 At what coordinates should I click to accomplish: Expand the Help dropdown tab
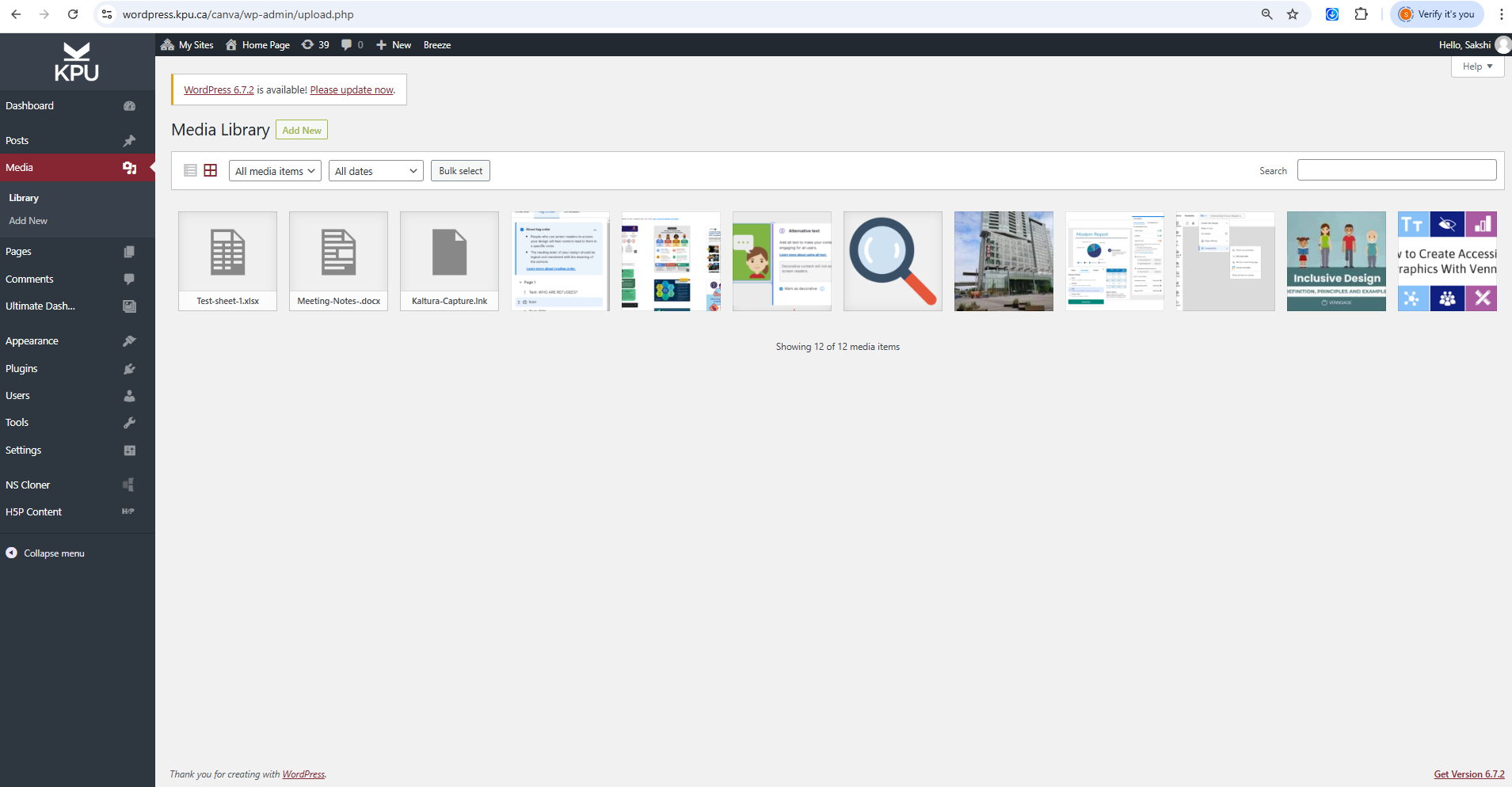[x=1478, y=67]
